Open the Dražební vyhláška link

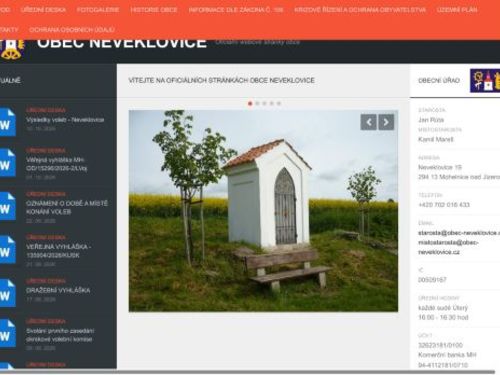[x=58, y=290]
